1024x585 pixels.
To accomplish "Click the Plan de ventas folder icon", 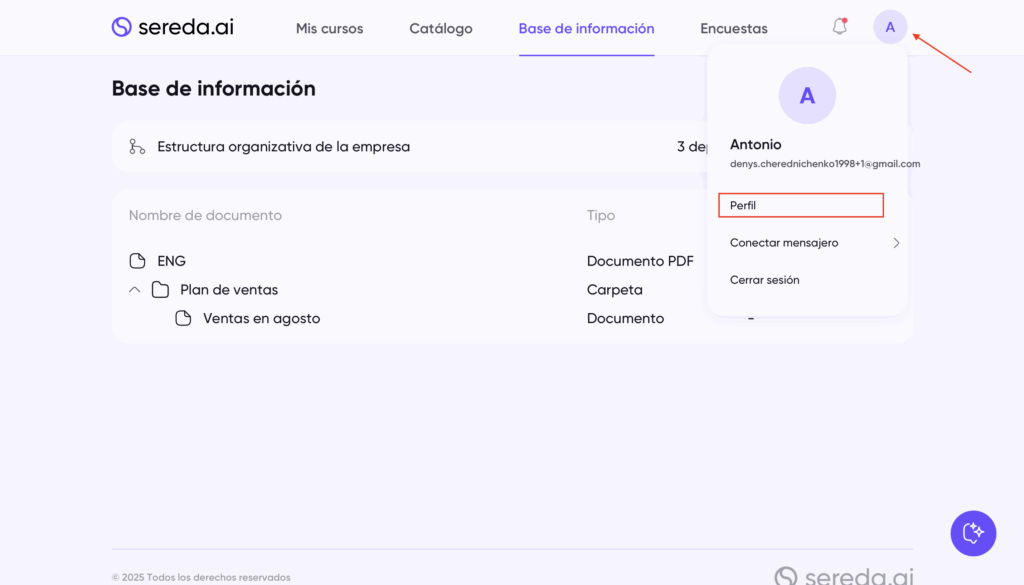I will pos(160,290).
